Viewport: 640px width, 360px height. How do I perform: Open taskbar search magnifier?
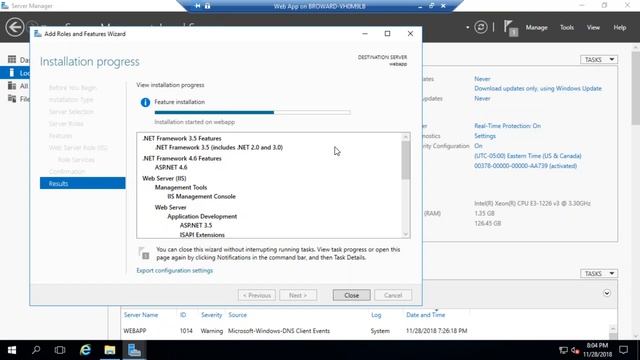tap(36, 350)
